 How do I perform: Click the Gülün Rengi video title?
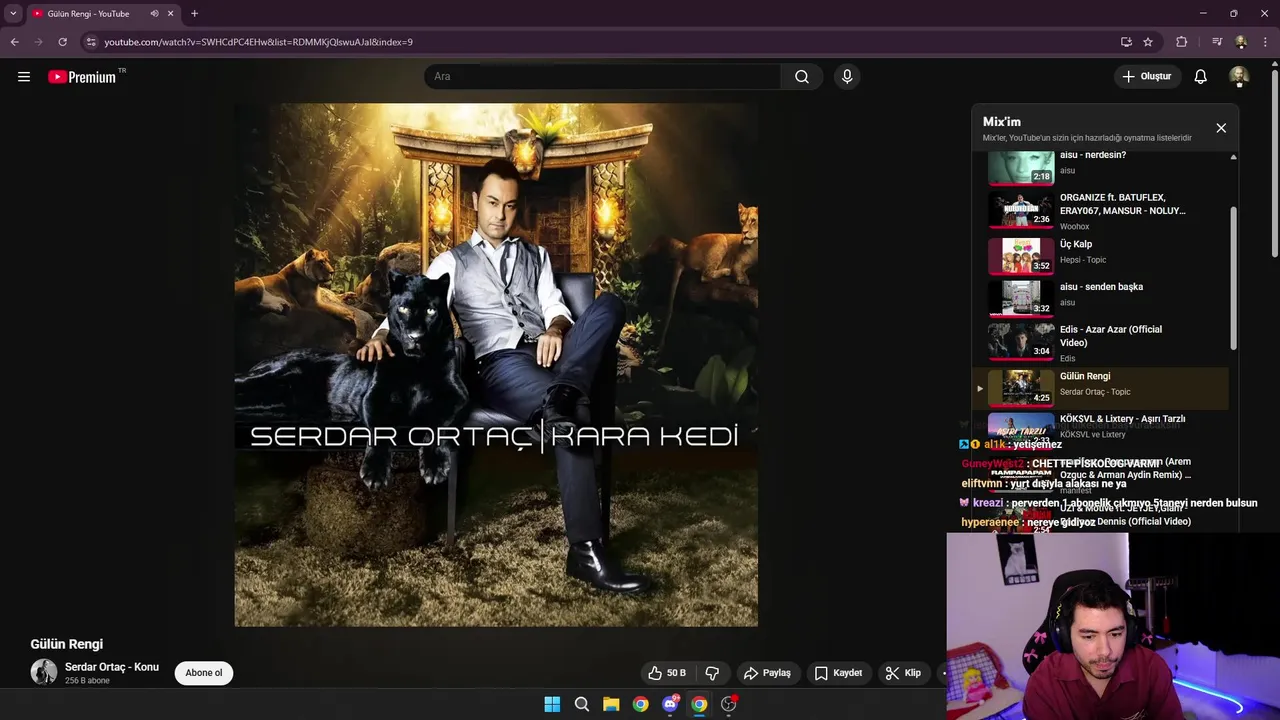pos(67,644)
